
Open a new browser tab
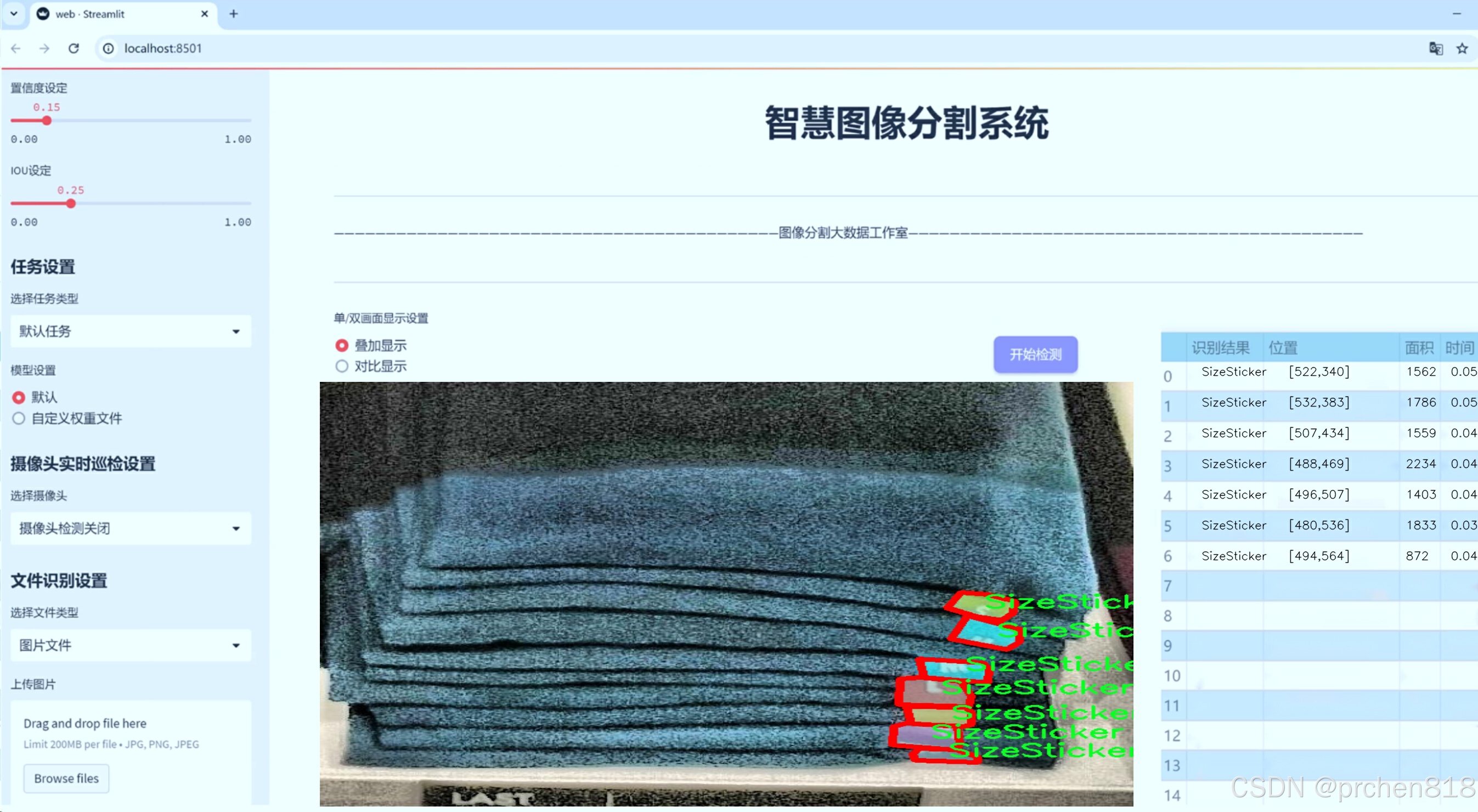point(233,14)
